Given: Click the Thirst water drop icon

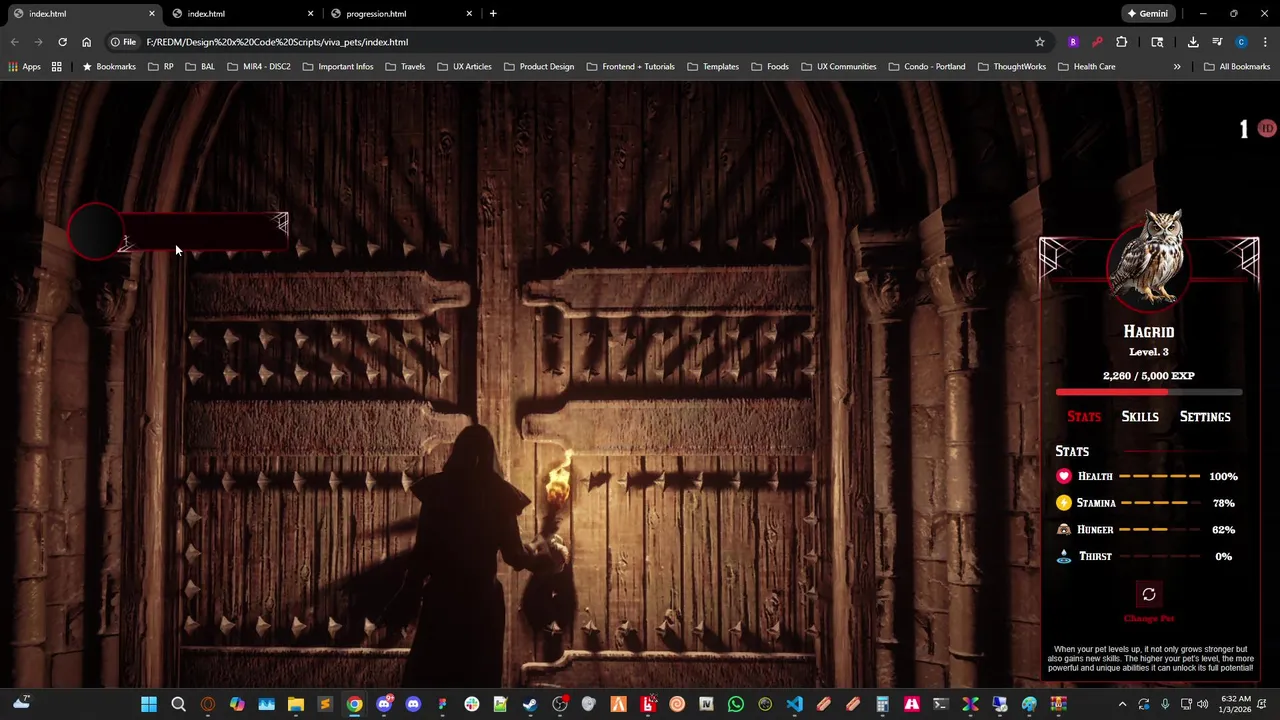Looking at the screenshot, I should click(x=1064, y=557).
